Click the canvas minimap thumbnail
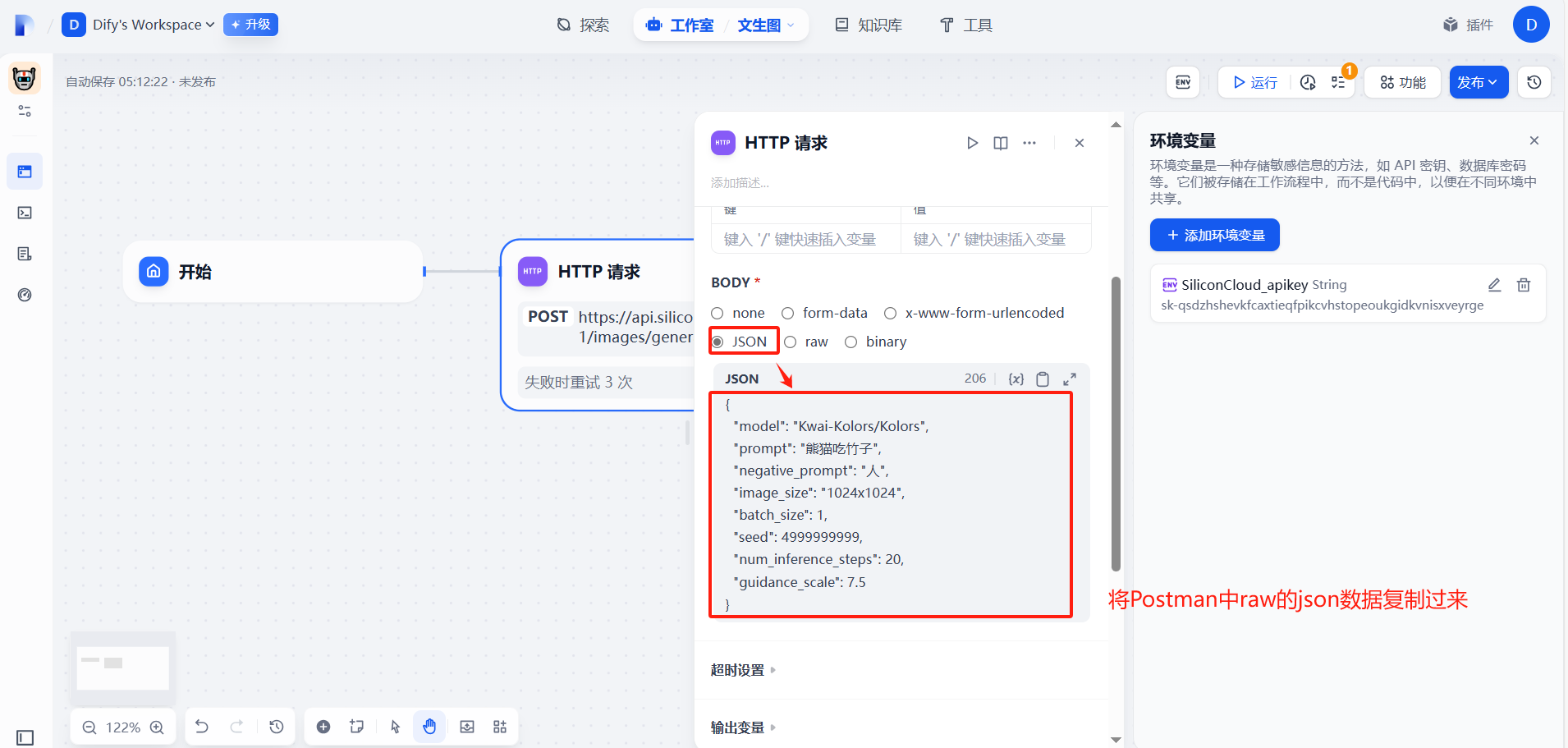 [x=123, y=668]
